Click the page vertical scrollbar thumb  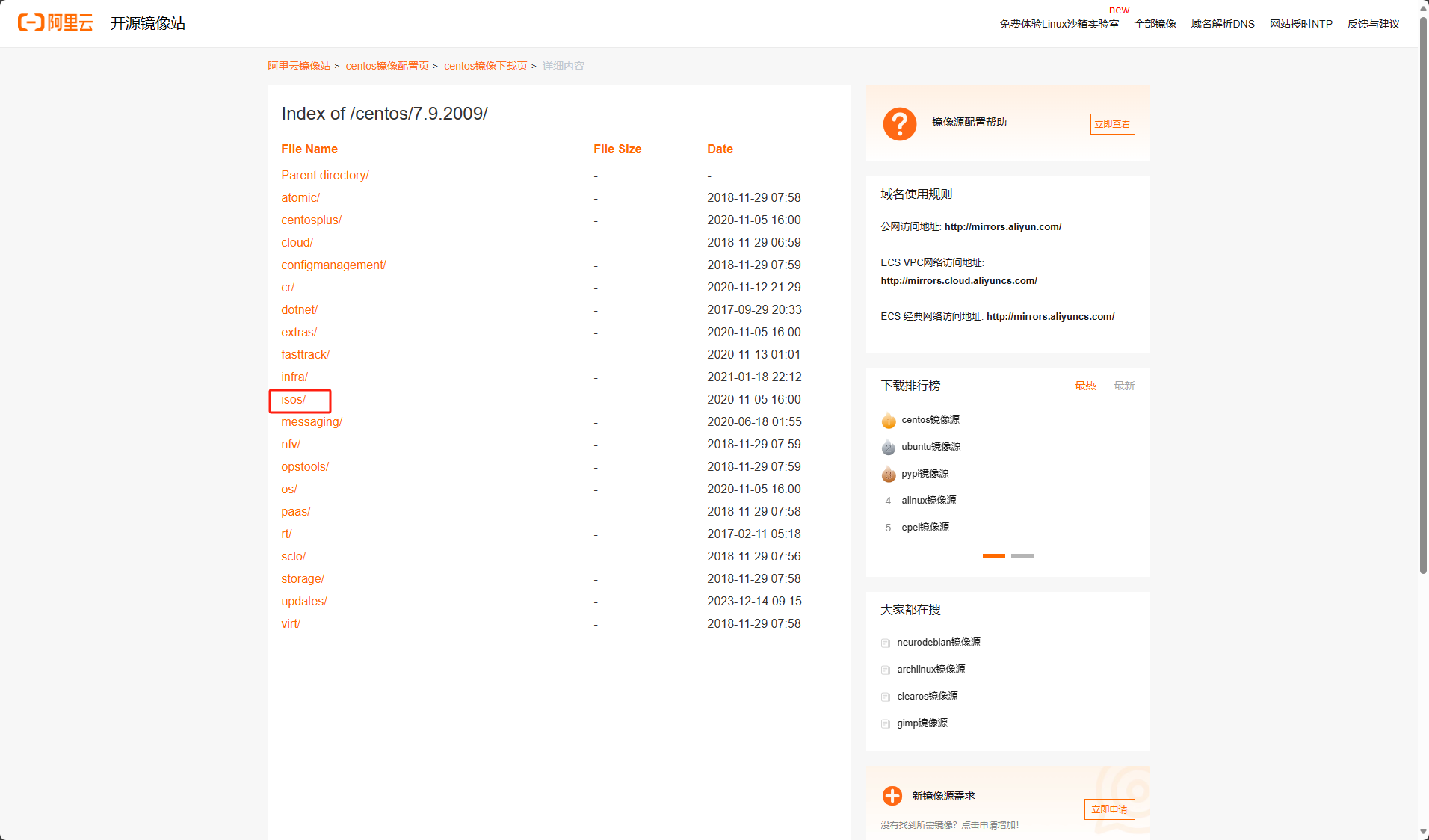point(1424,295)
